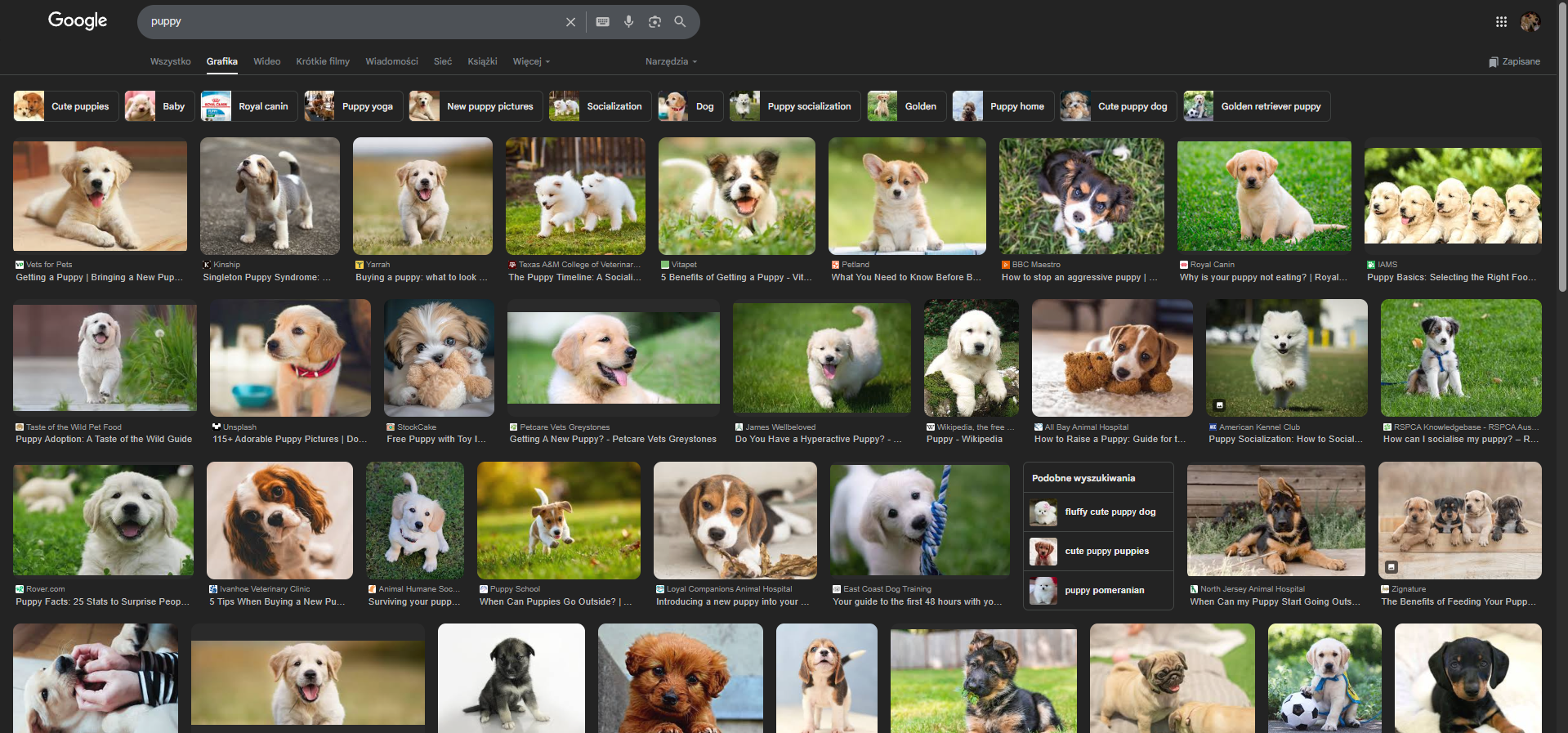Open the account profile avatar

(1530, 22)
